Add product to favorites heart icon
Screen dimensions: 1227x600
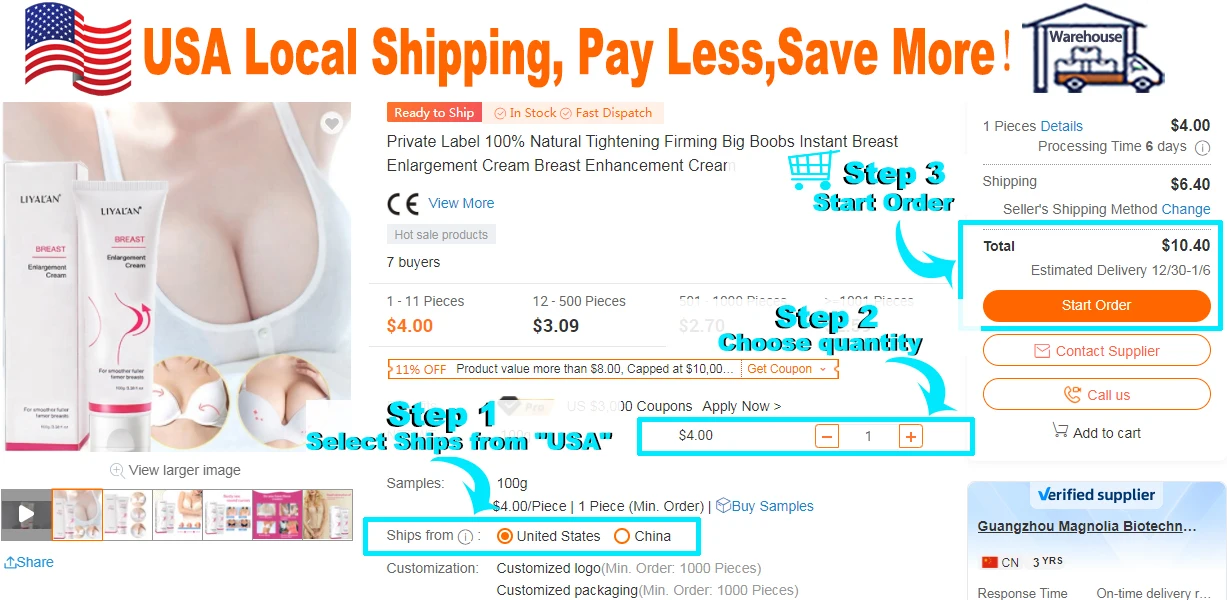click(332, 124)
